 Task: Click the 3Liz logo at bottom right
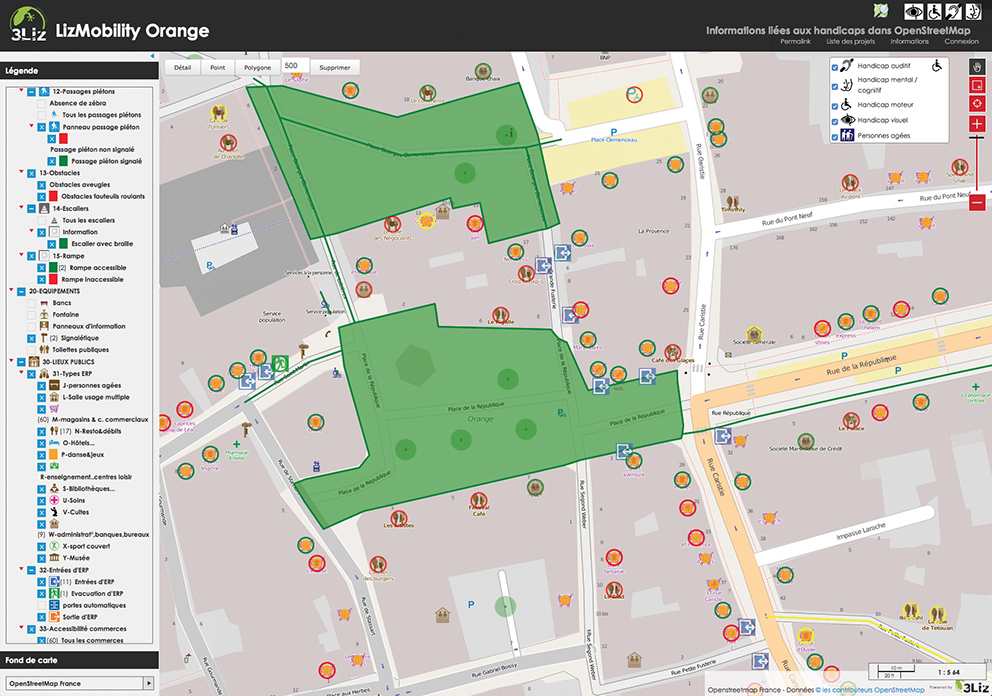click(972, 687)
